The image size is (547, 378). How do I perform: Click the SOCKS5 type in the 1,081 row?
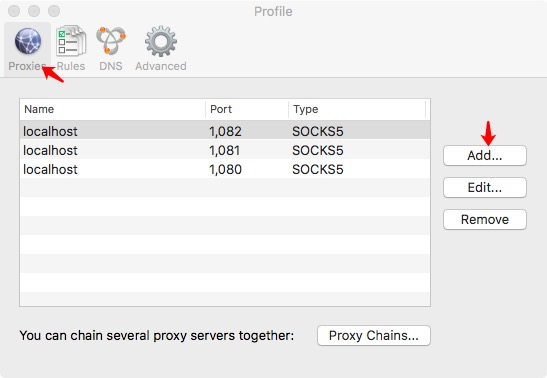[318, 151]
